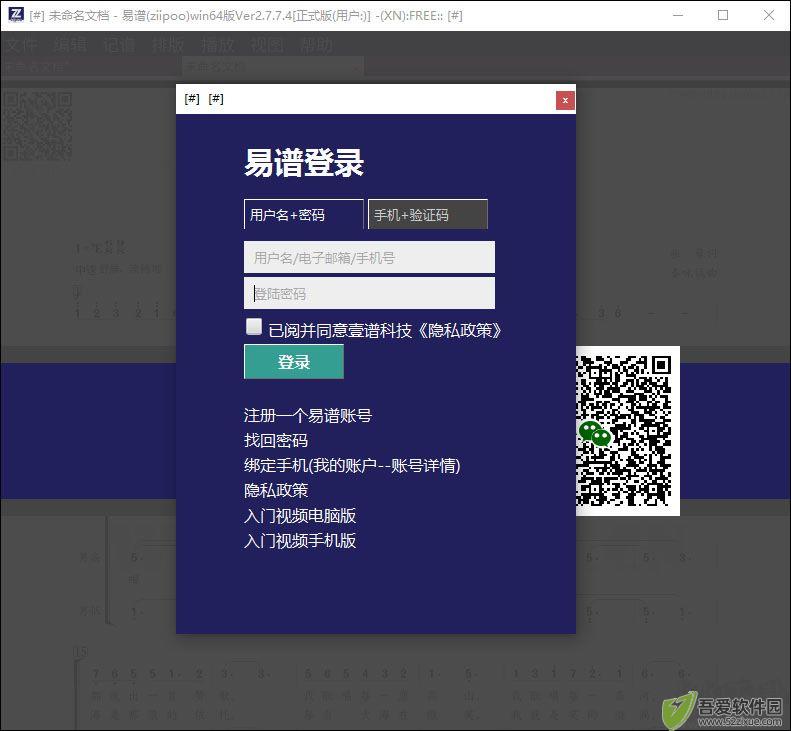Check the 已阅并同意壹谱科技 privacy checkbox
This screenshot has height=731, width=791.
(x=254, y=326)
